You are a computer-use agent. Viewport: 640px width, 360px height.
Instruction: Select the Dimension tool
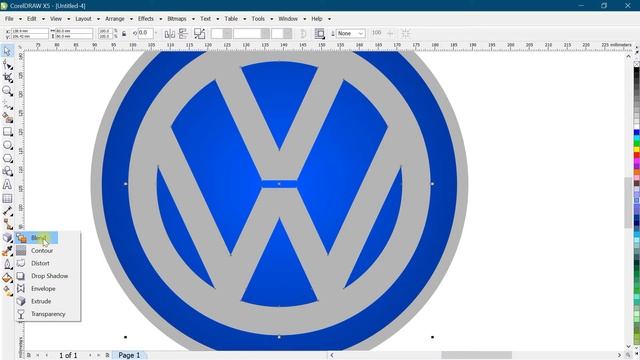tap(7, 211)
